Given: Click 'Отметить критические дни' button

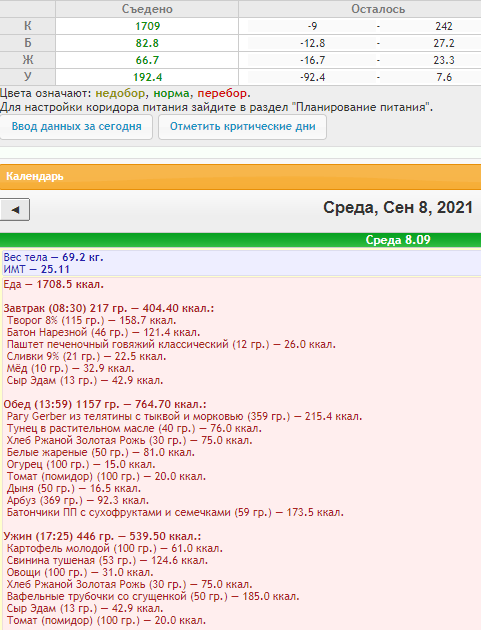Looking at the screenshot, I should click(242, 127).
